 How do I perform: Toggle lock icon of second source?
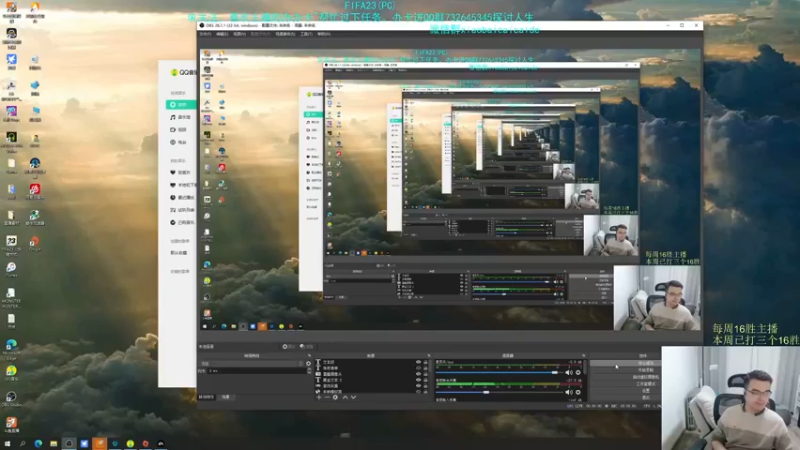(426, 368)
